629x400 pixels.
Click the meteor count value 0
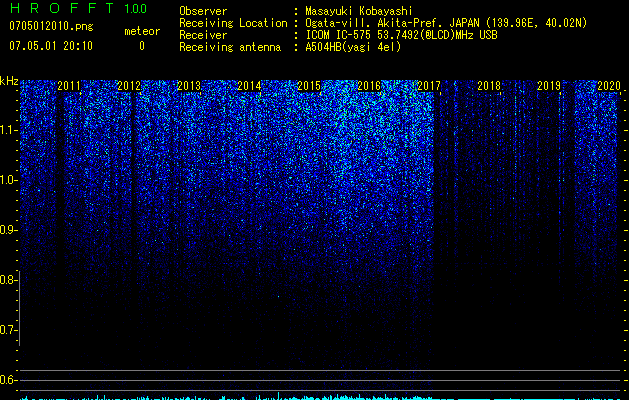click(142, 46)
